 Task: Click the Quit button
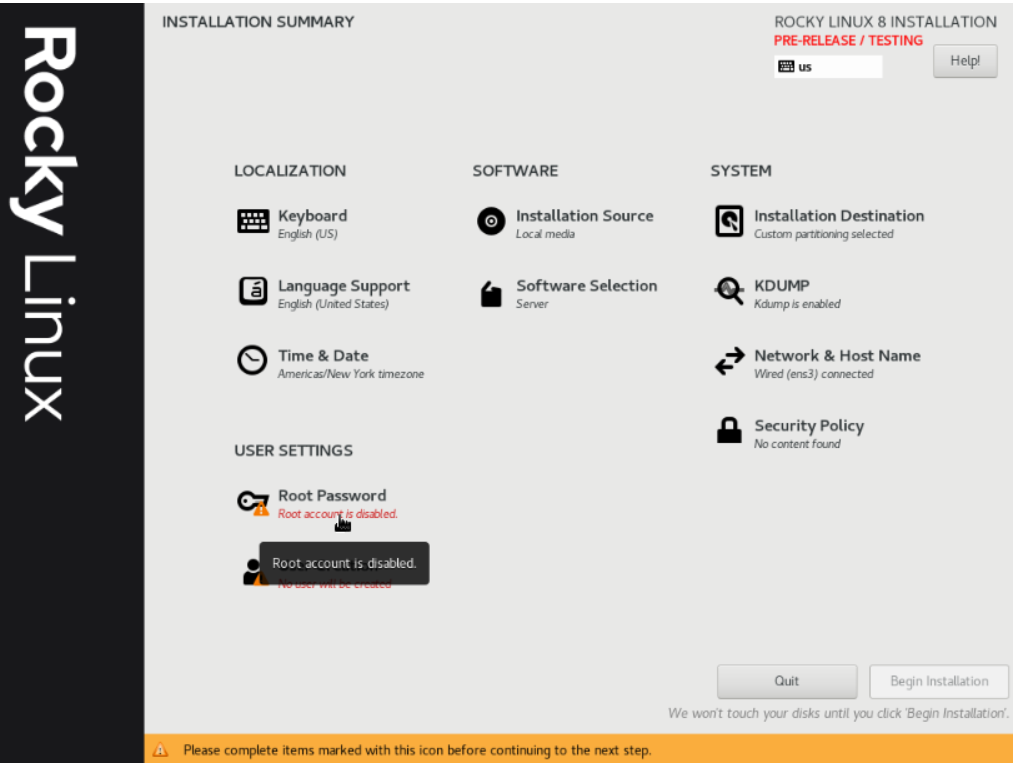787,681
